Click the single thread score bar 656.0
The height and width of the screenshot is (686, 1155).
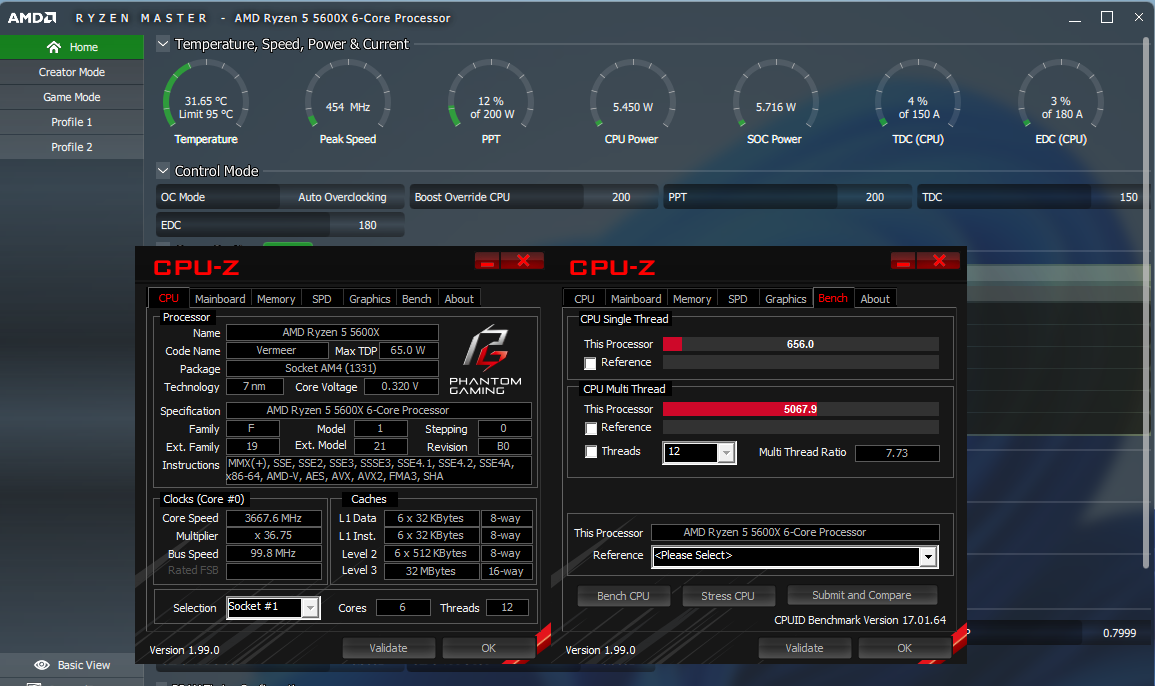(x=801, y=344)
